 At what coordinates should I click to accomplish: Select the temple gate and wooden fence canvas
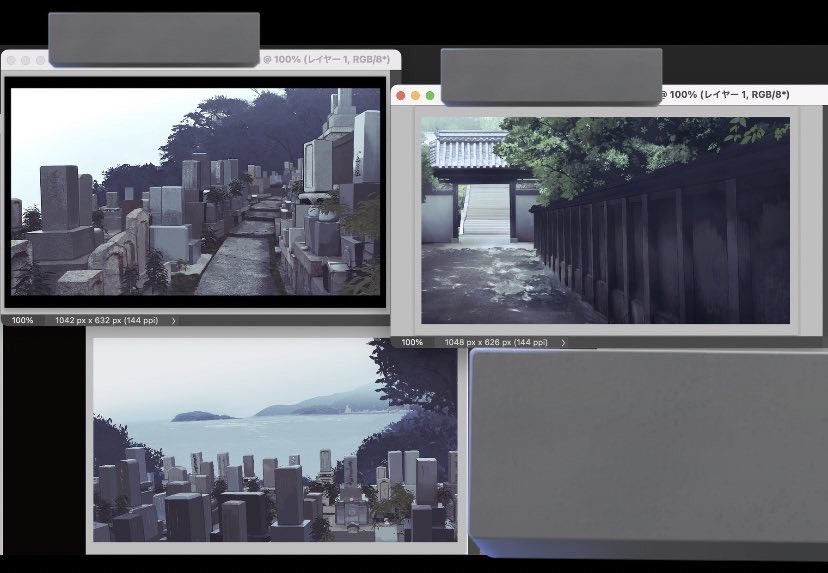pyautogui.click(x=606, y=220)
